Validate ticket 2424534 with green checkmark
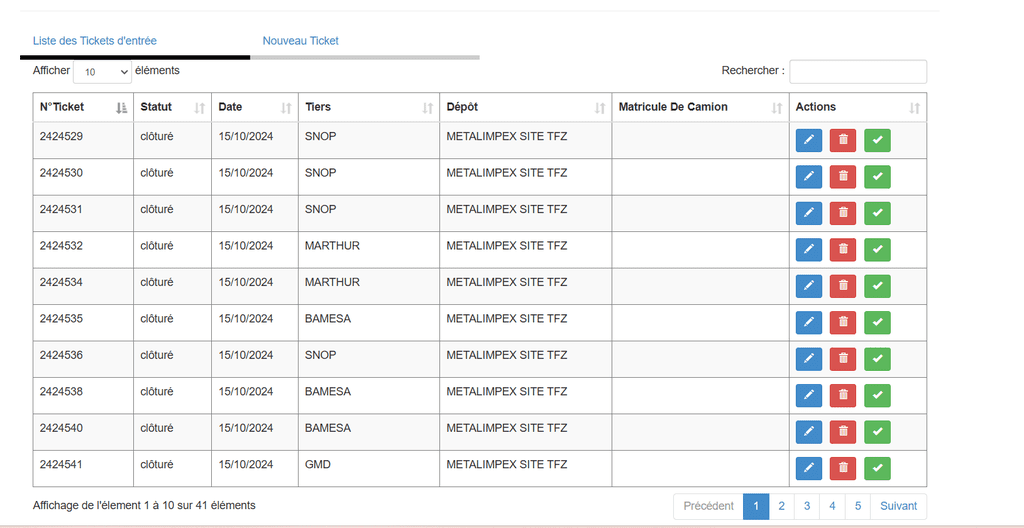 click(x=878, y=286)
